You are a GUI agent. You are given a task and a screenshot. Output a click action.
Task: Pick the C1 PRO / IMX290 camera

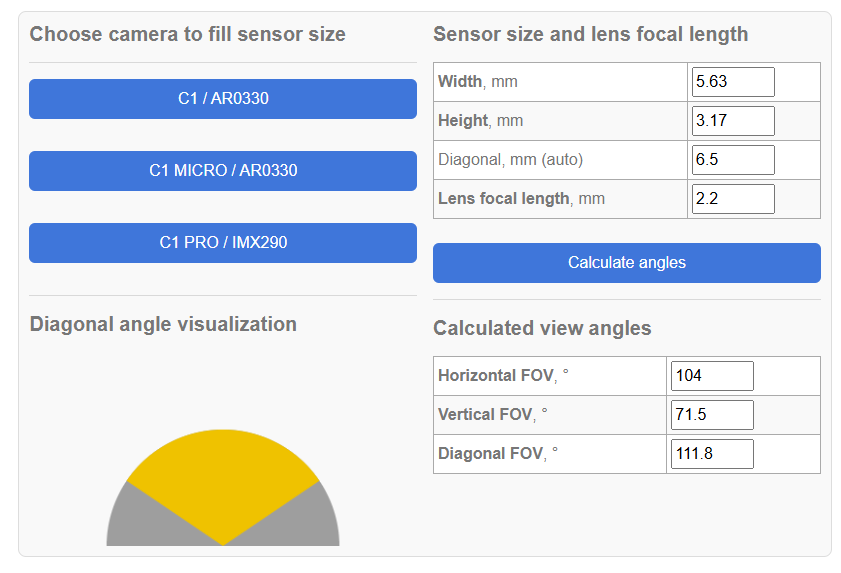tap(223, 243)
